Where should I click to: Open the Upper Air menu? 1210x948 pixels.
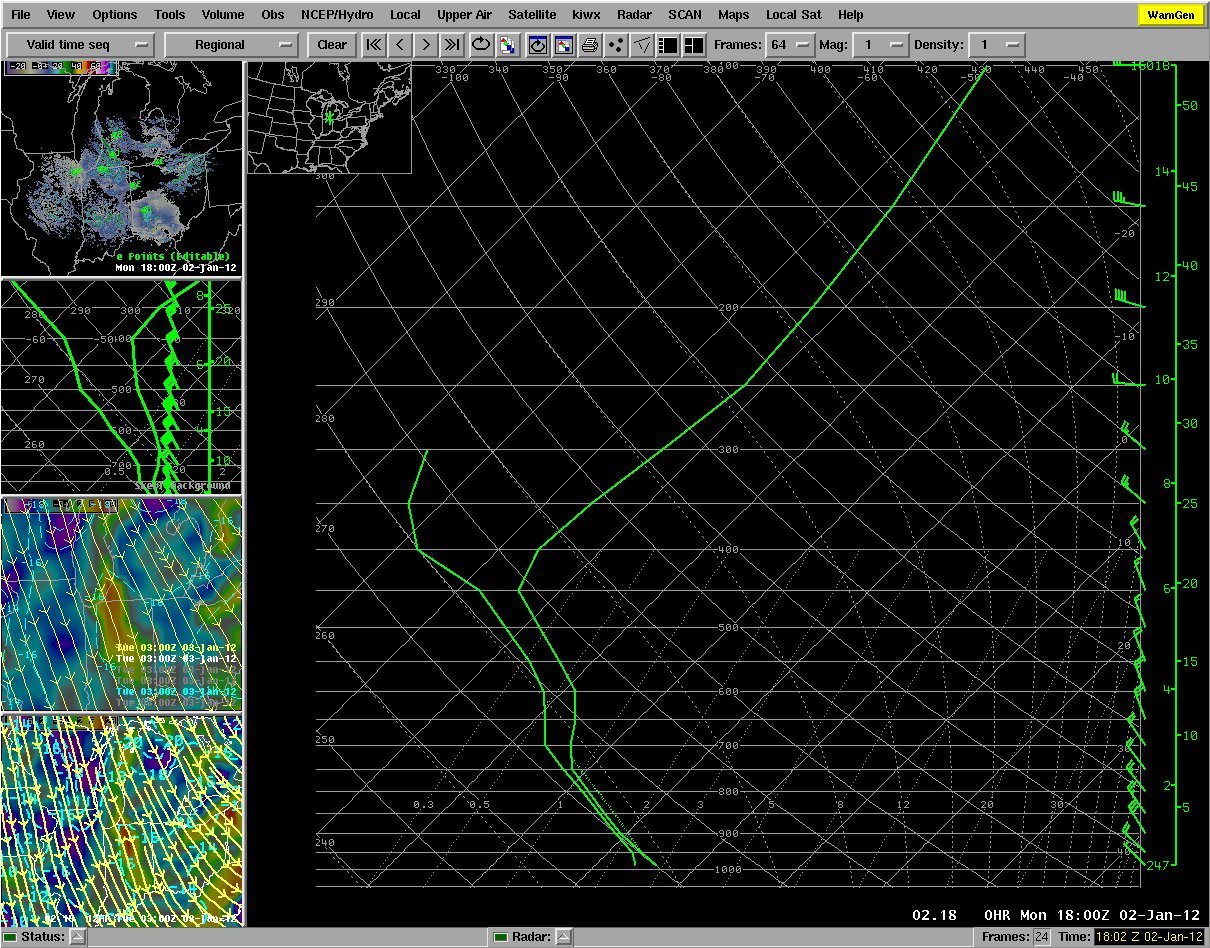pyautogui.click(x=464, y=15)
